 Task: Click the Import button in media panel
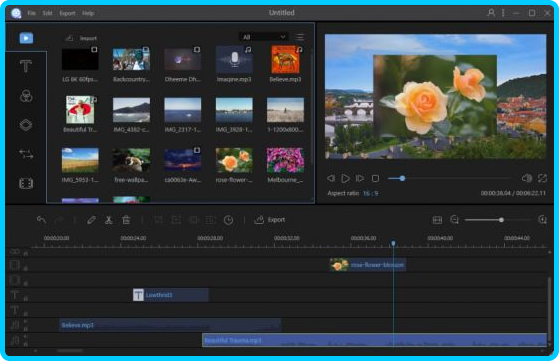tap(81, 38)
